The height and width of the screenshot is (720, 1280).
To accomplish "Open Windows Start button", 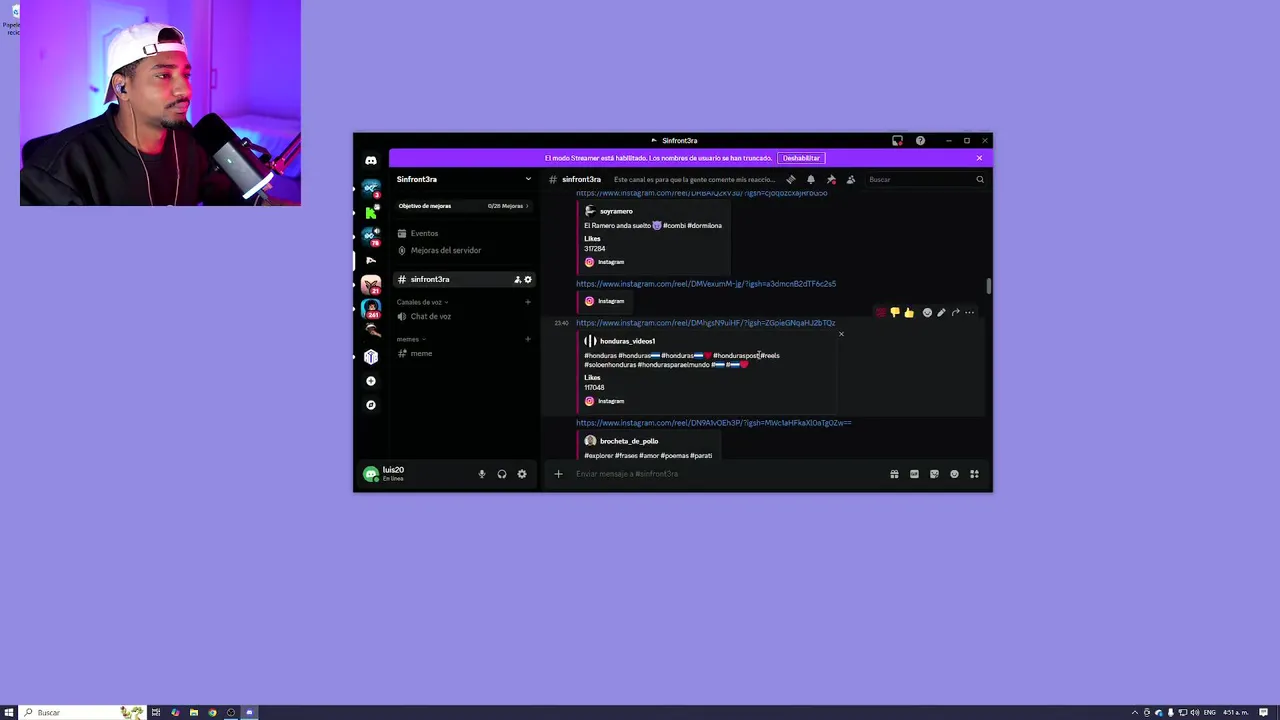I will click(x=9, y=713).
